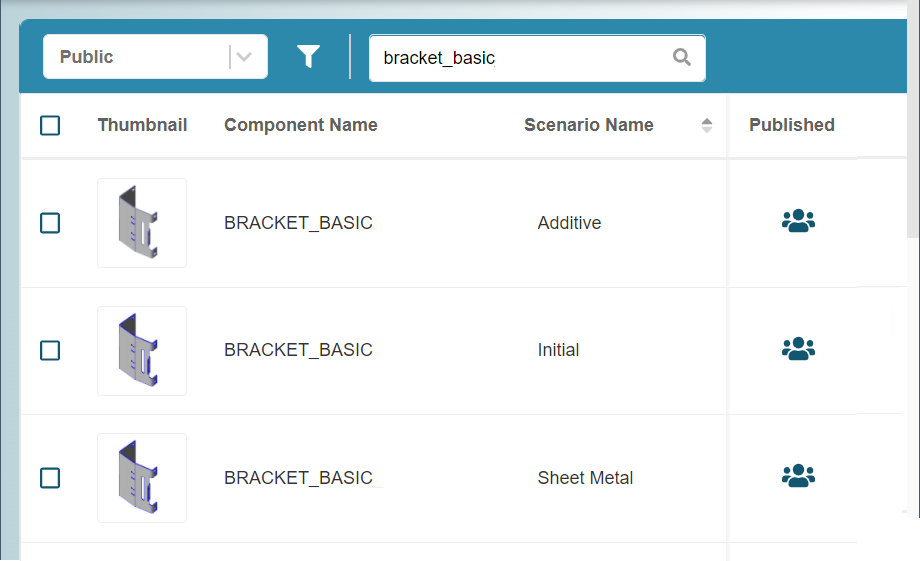Image resolution: width=920 pixels, height=561 pixels.
Task: Open BRACKET_BASIC component in Additive row
Action: (298, 223)
